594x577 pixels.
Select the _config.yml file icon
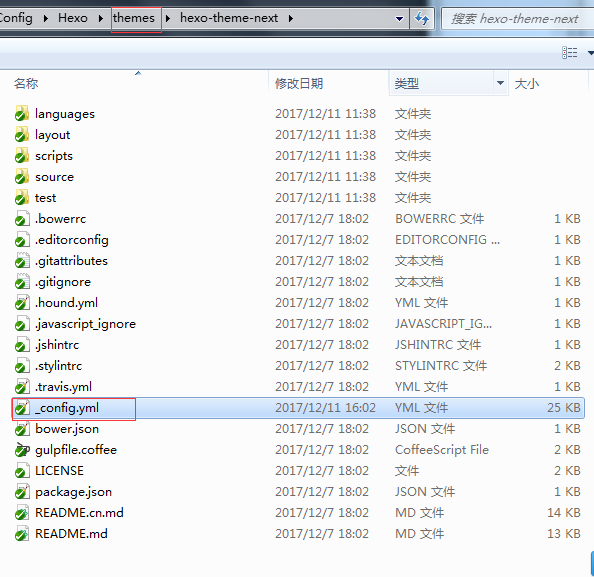coord(22,408)
